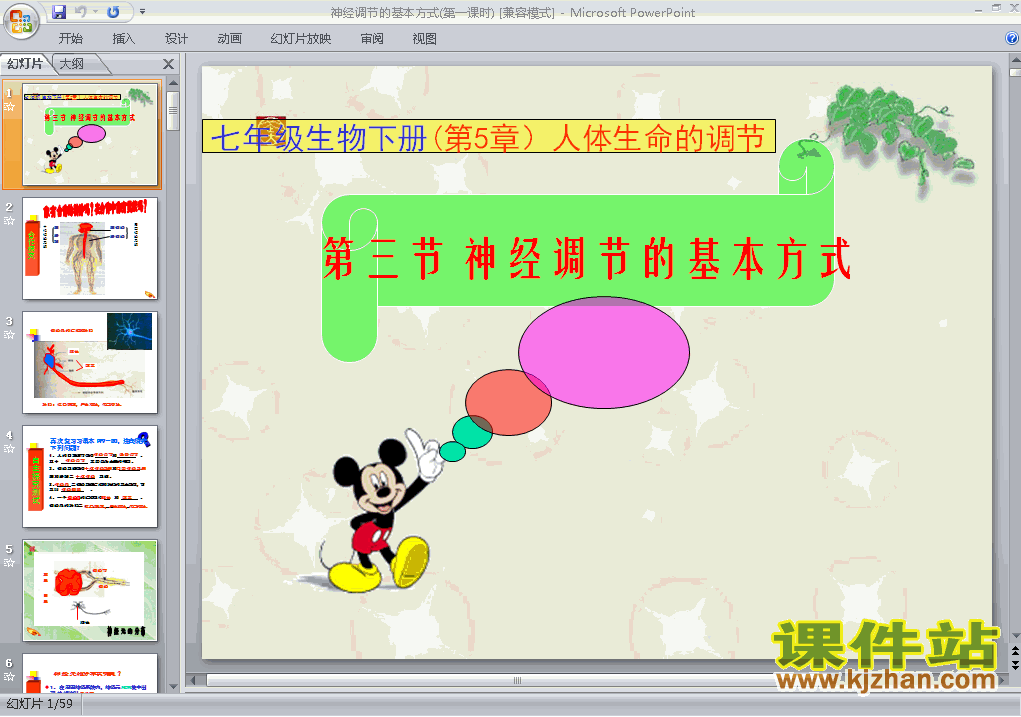Undo the last action
The height and width of the screenshot is (717, 1021).
tap(81, 12)
